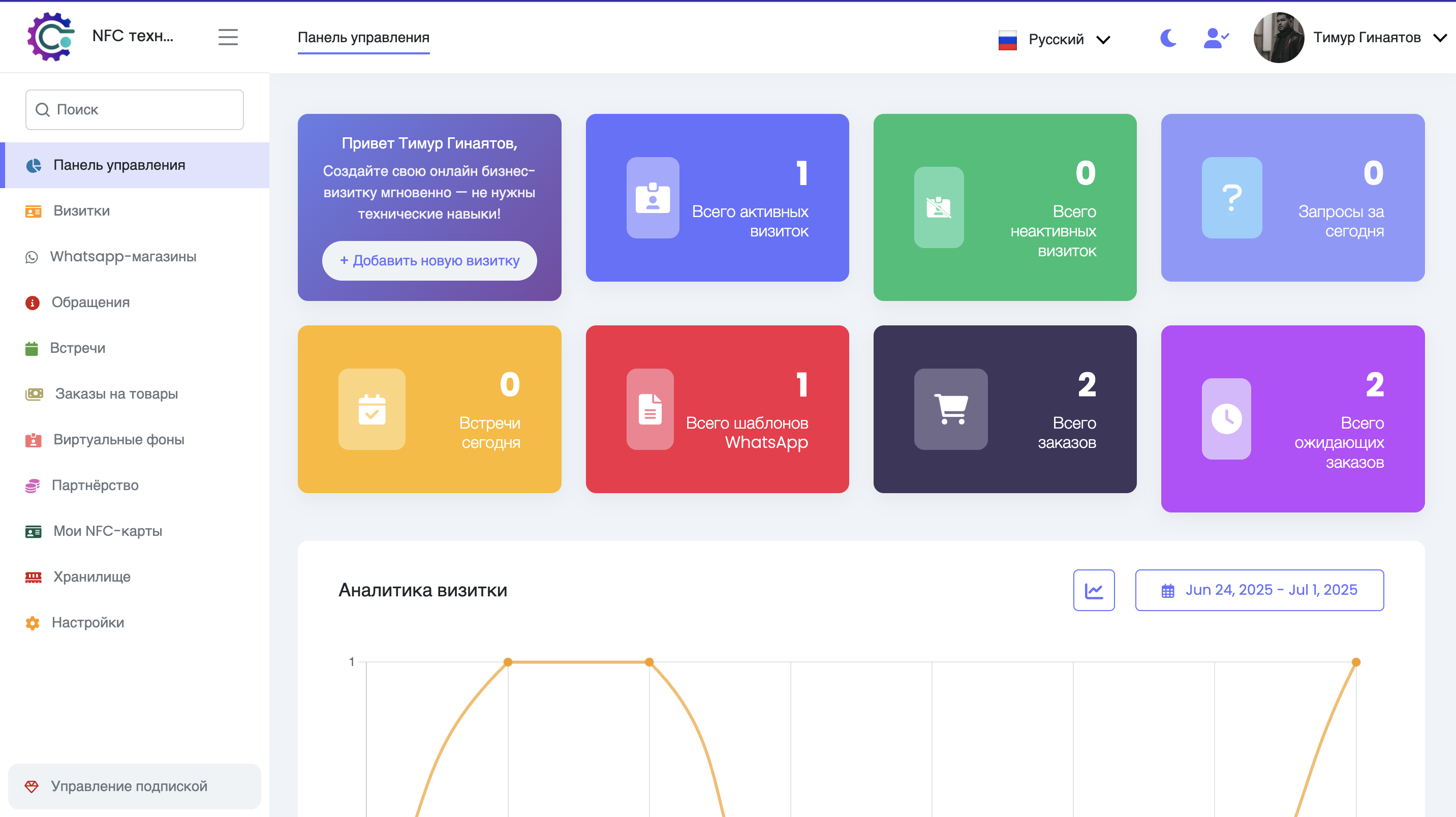Click the NFC gear logo icon
Viewport: 1456px width, 817px height.
tap(51, 37)
